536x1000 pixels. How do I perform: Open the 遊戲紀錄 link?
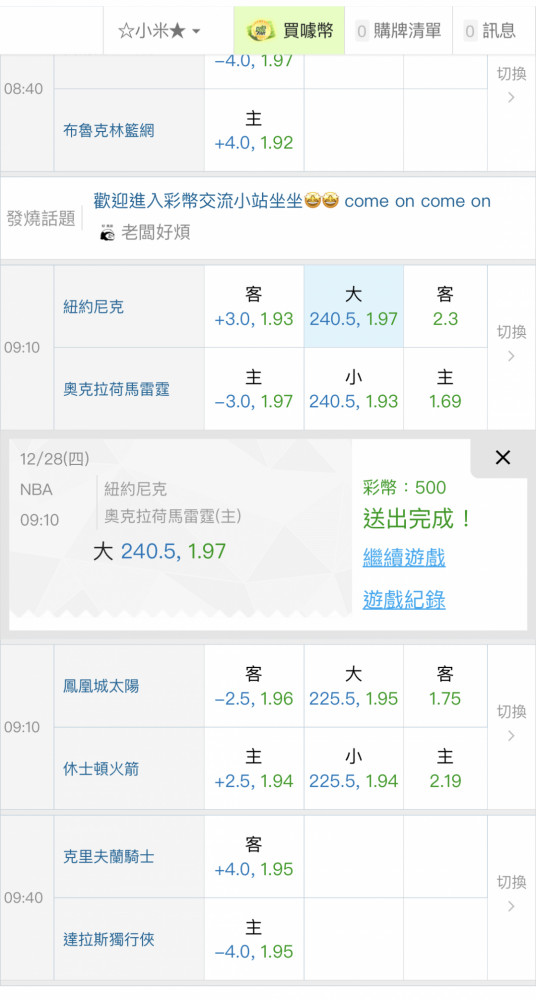(x=404, y=600)
